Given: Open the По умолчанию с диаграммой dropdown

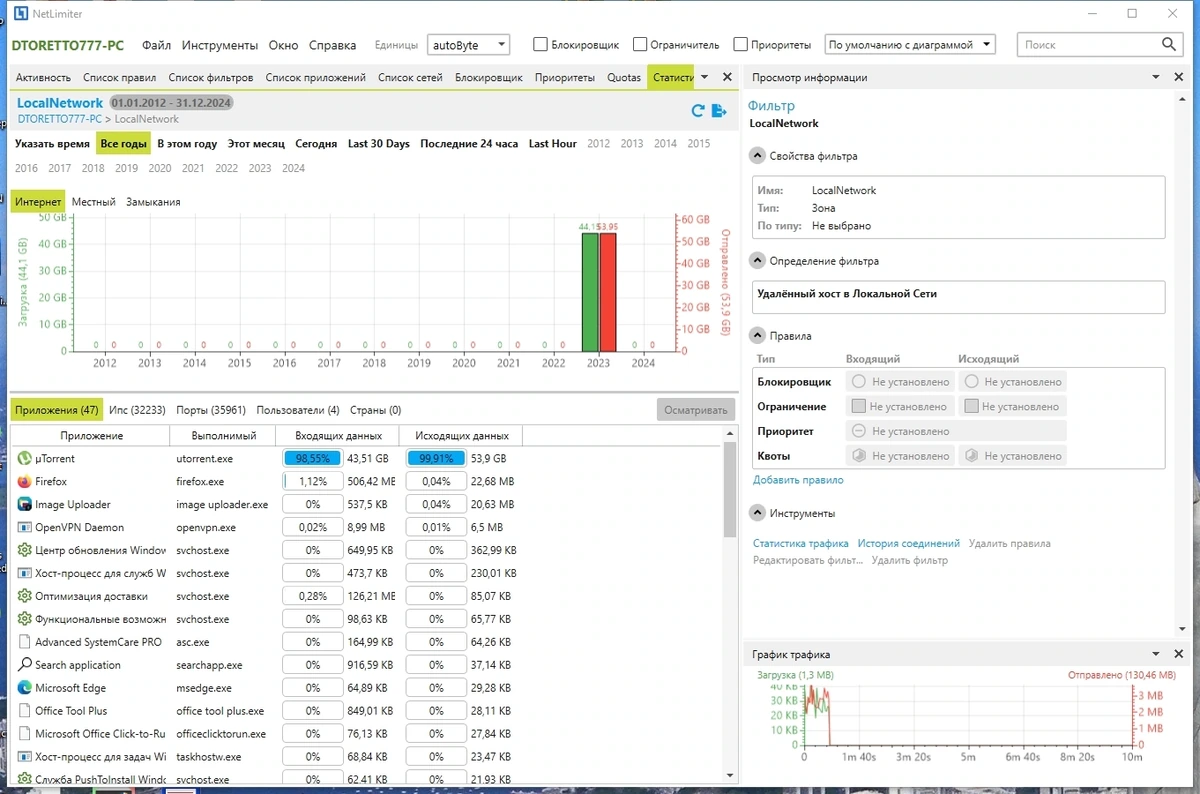Looking at the screenshot, I should click(x=911, y=44).
